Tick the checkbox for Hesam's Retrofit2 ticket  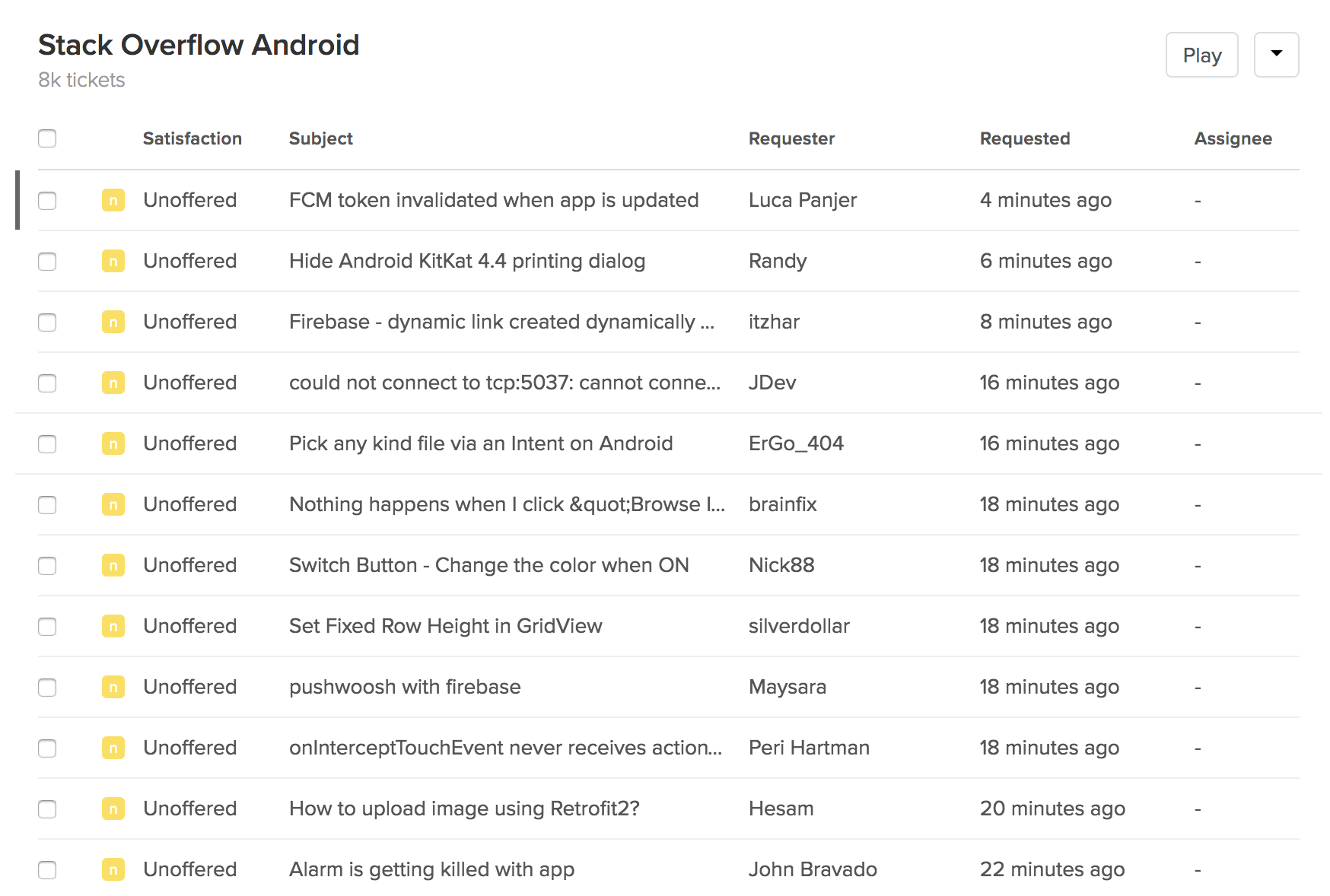point(47,809)
